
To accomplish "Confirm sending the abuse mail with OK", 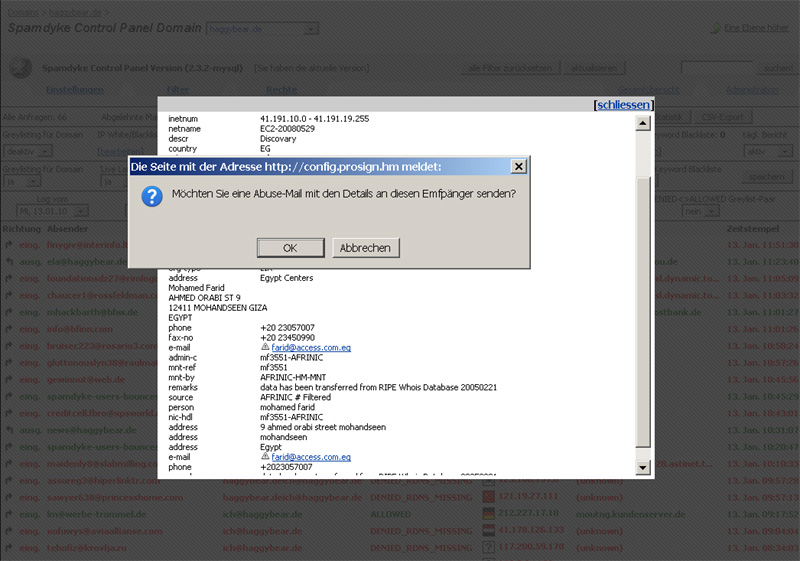I will pos(290,248).
